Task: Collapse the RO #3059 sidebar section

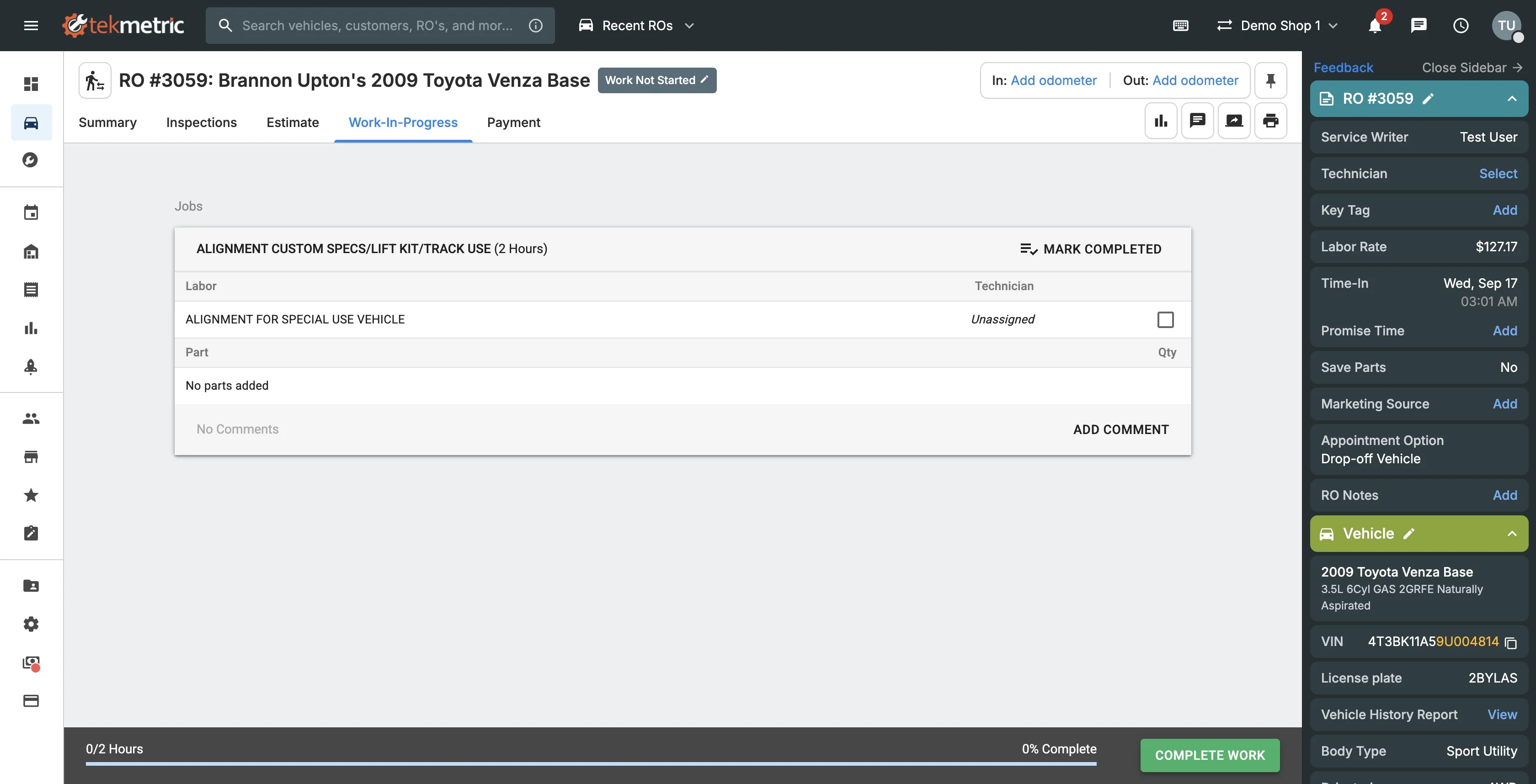Action: [x=1512, y=99]
